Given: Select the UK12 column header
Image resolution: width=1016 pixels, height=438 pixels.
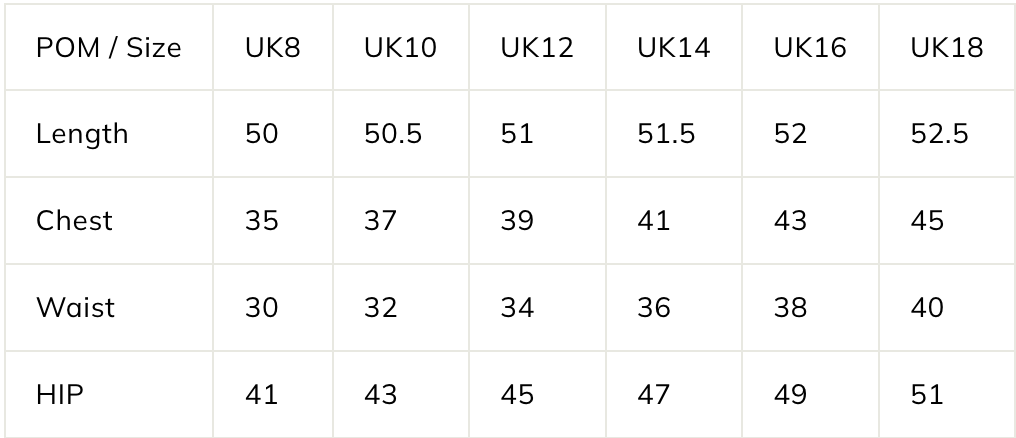Looking at the screenshot, I should point(537,47).
